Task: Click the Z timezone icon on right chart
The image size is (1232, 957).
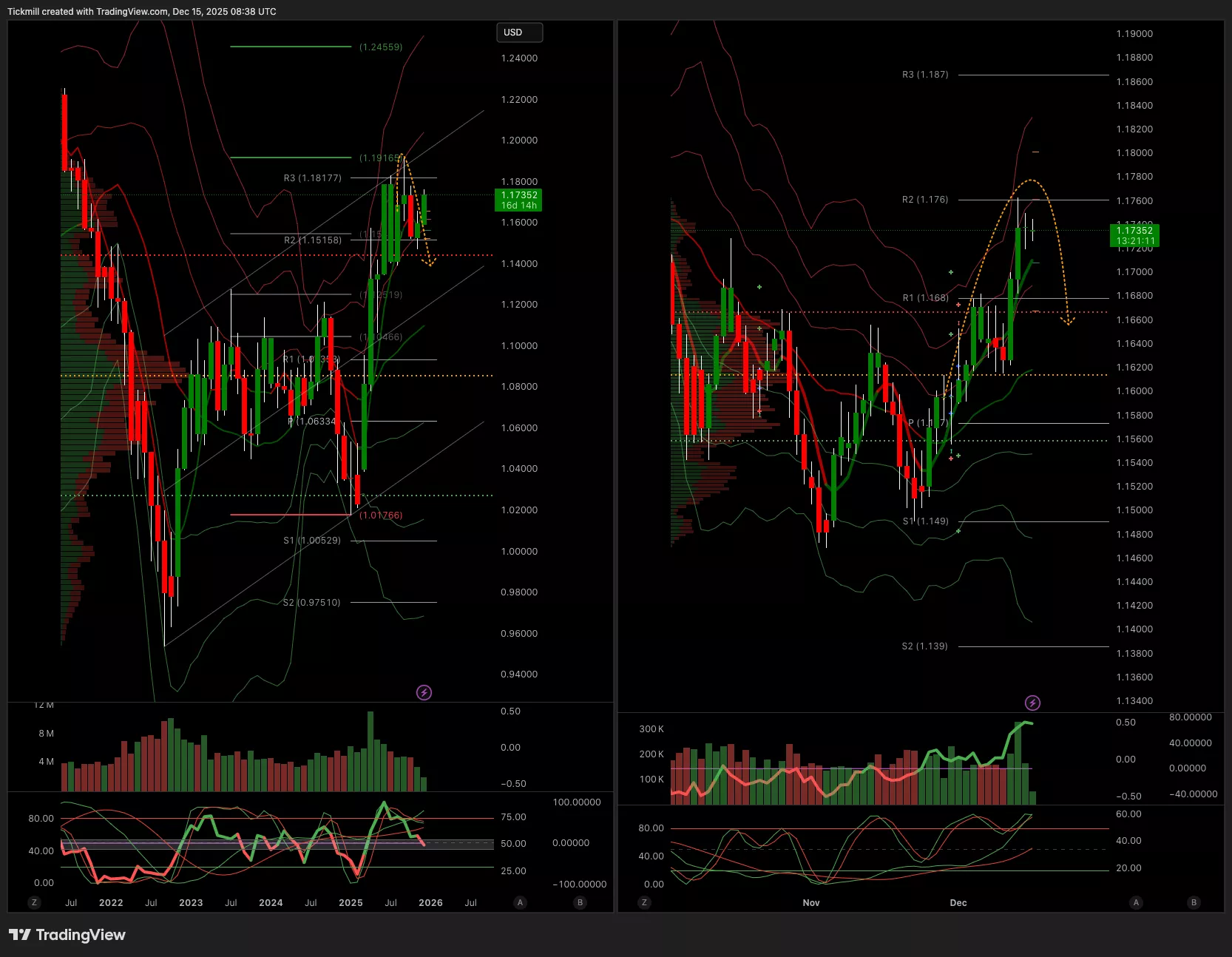Action: point(644,902)
